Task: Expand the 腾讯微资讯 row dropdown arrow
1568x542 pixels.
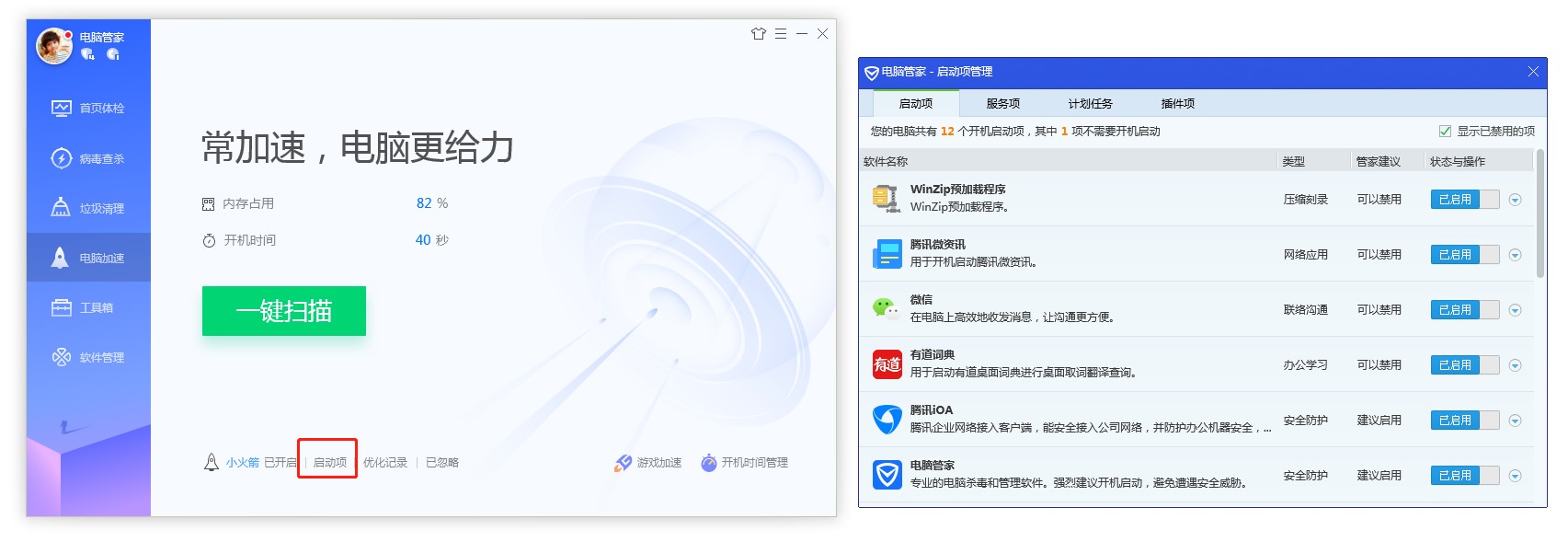Action: (x=1516, y=255)
